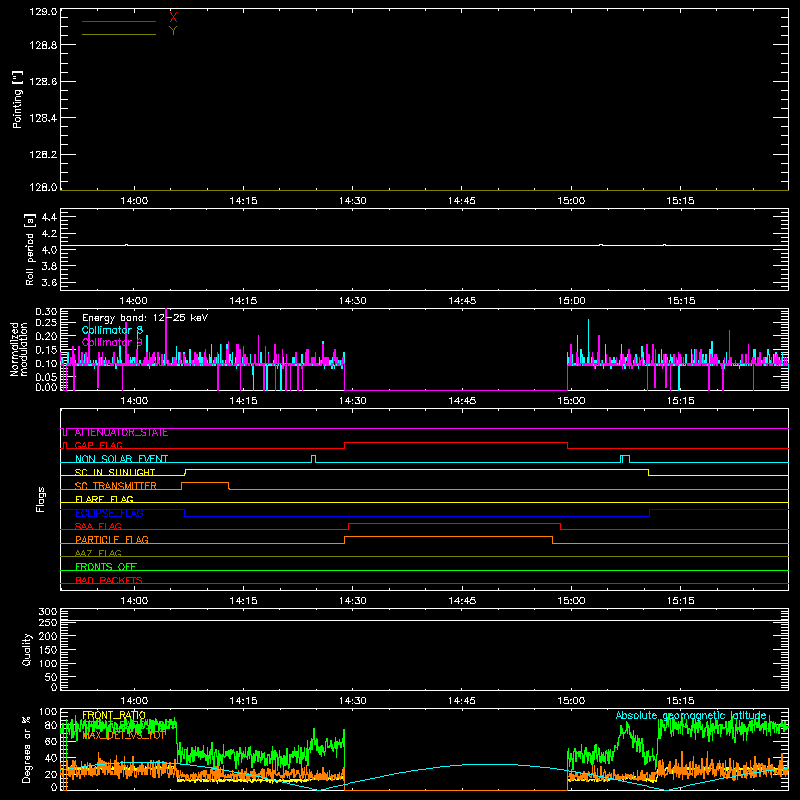
Task: Click the raised PARTICLE_FLAG segment
Action: [448, 537]
